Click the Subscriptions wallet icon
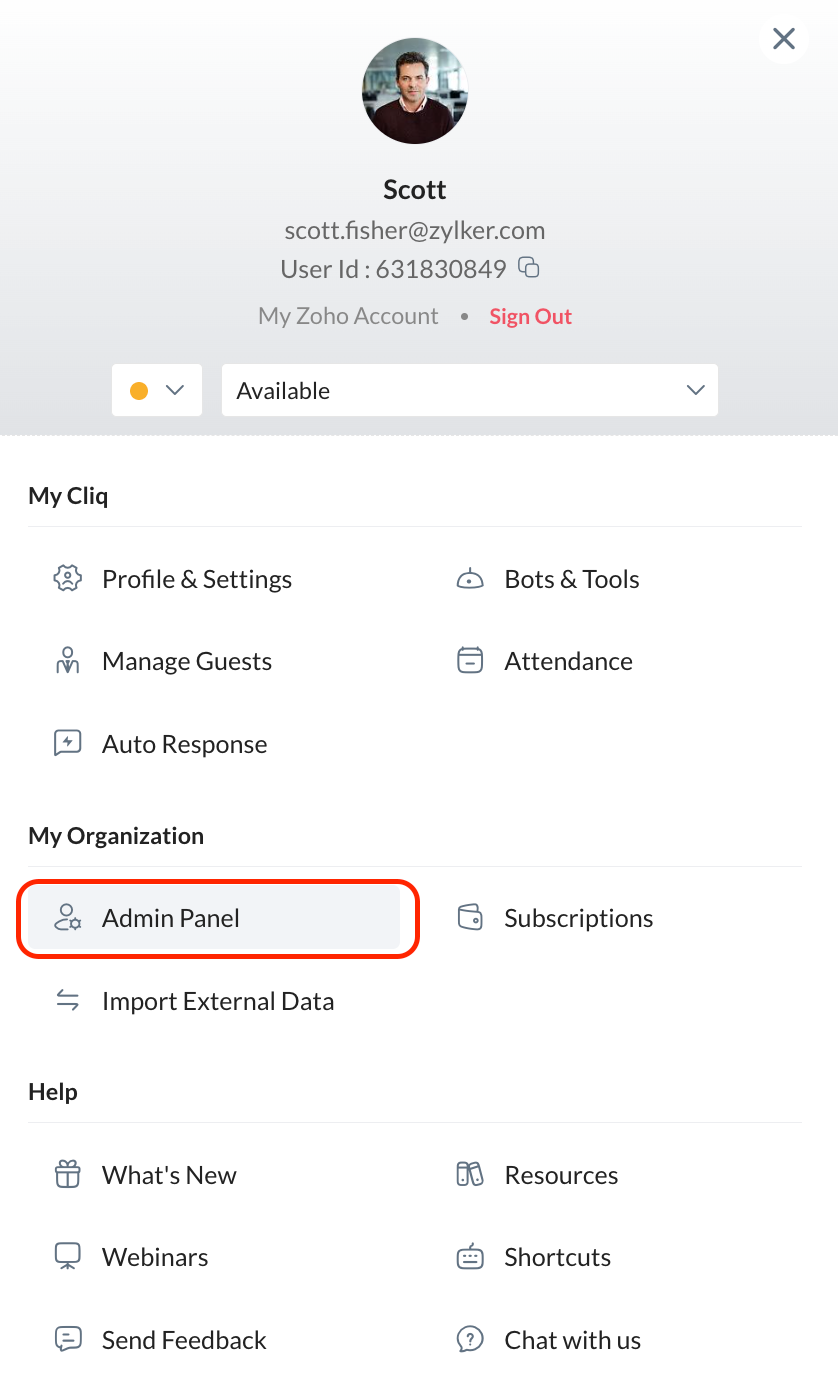838x1386 pixels. click(x=470, y=918)
